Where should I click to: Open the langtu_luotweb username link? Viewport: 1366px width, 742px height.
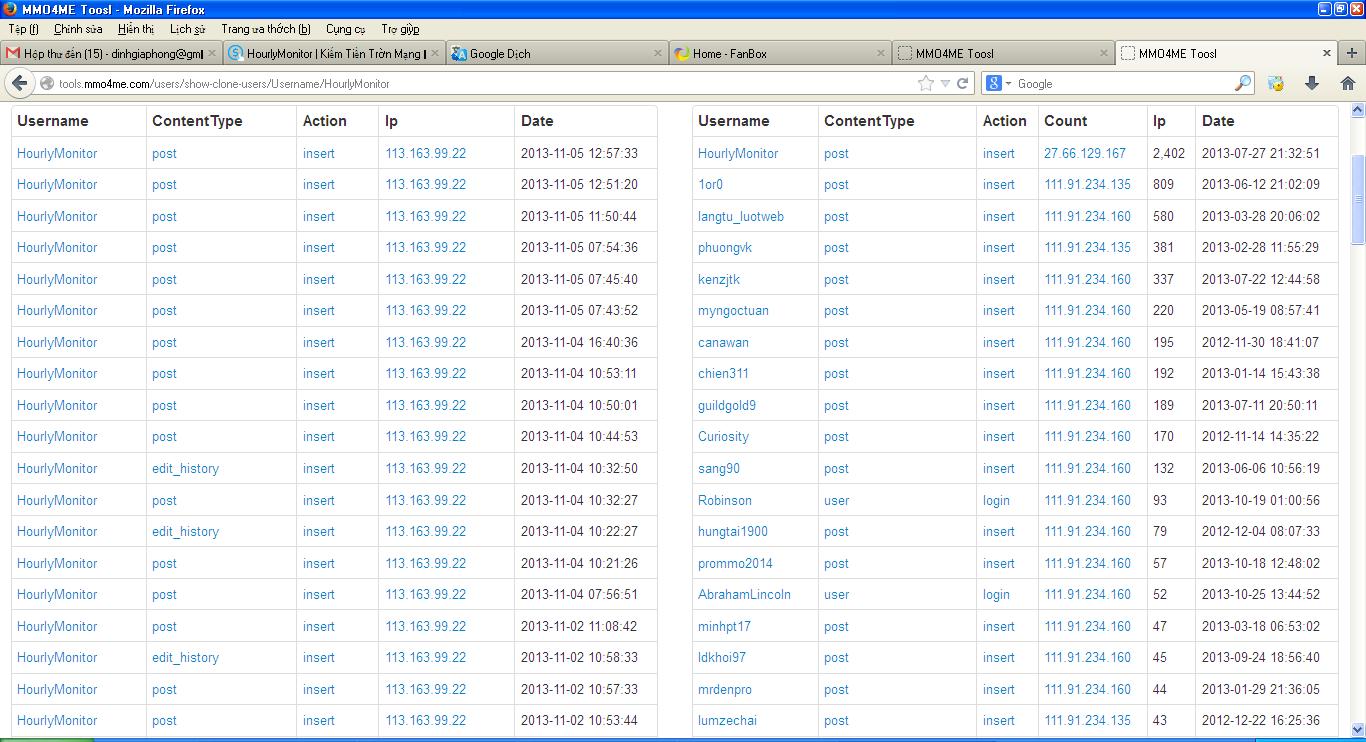pos(740,216)
